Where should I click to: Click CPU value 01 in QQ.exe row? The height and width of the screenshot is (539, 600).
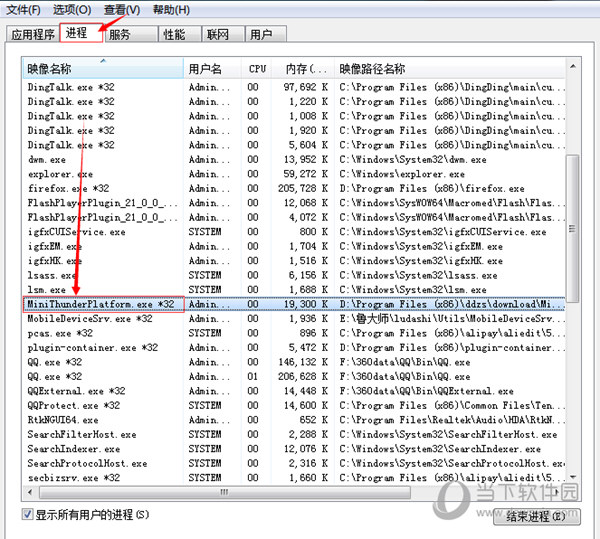pyautogui.click(x=253, y=376)
